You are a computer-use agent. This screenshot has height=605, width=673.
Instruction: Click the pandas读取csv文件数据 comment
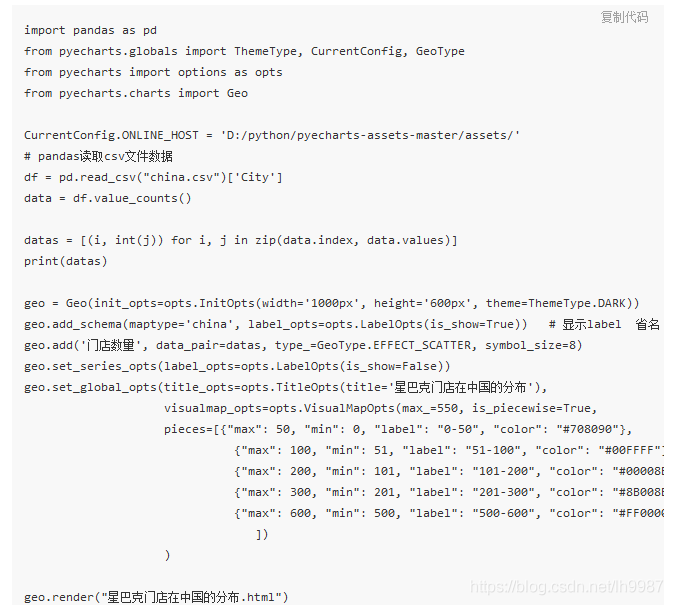tap(98, 156)
